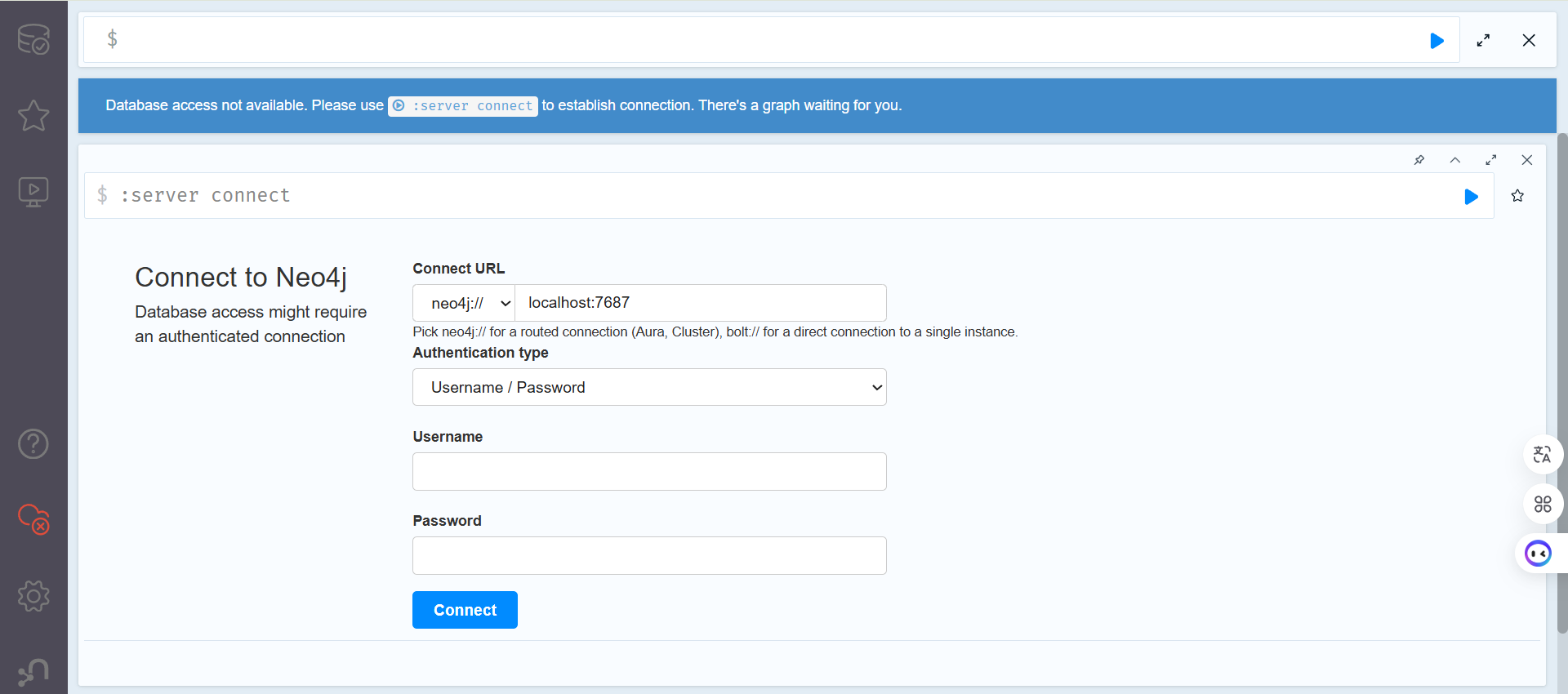
Task: Click the round assistant face floating icon
Action: [x=1539, y=554]
